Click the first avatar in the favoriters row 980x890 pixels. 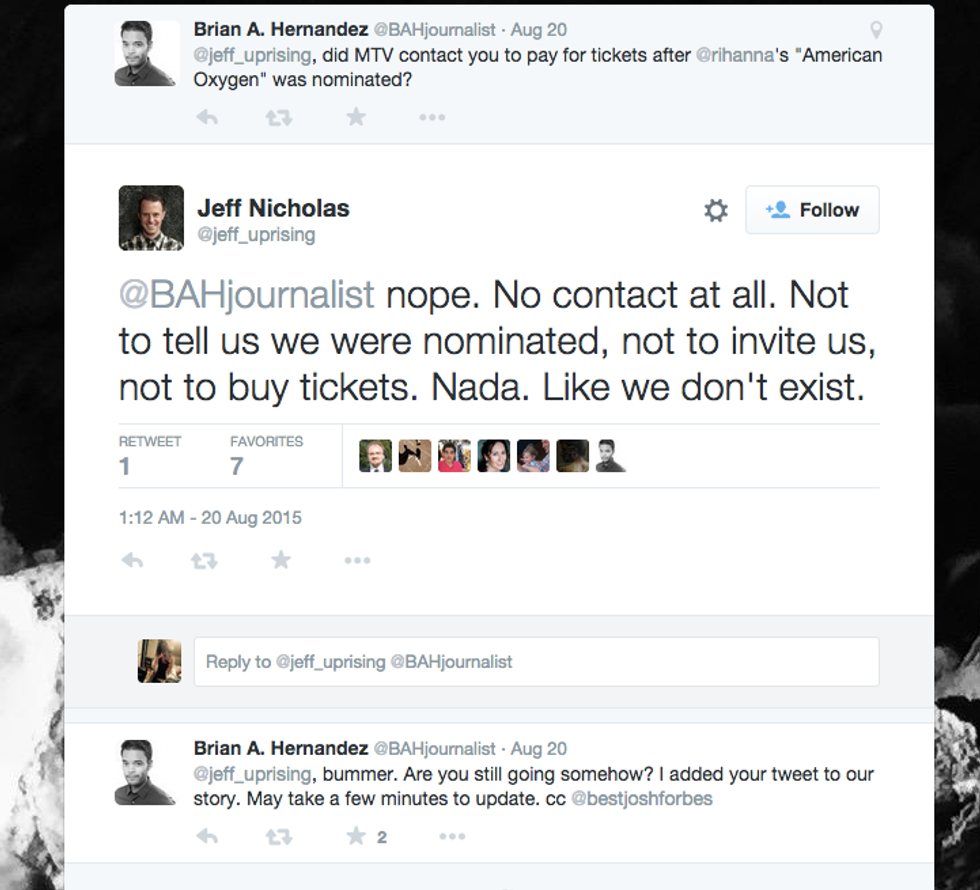pos(375,456)
